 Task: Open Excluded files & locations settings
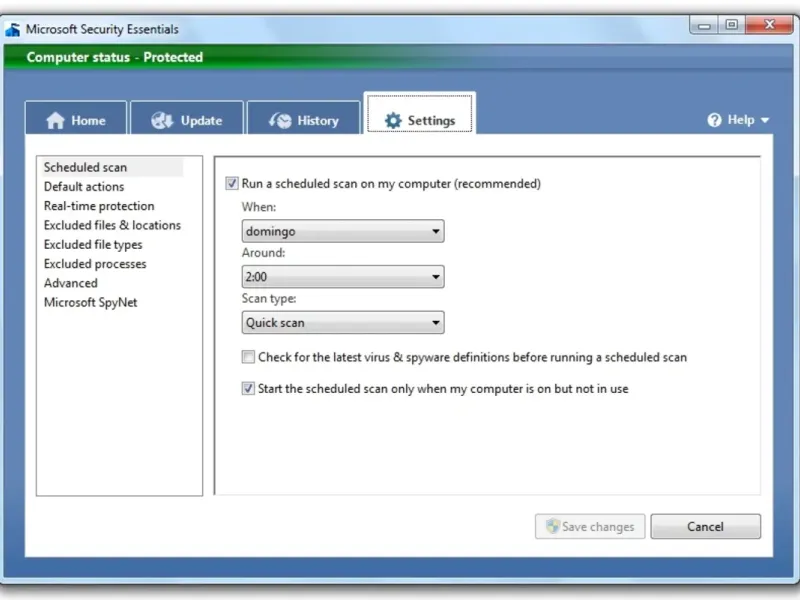(112, 225)
